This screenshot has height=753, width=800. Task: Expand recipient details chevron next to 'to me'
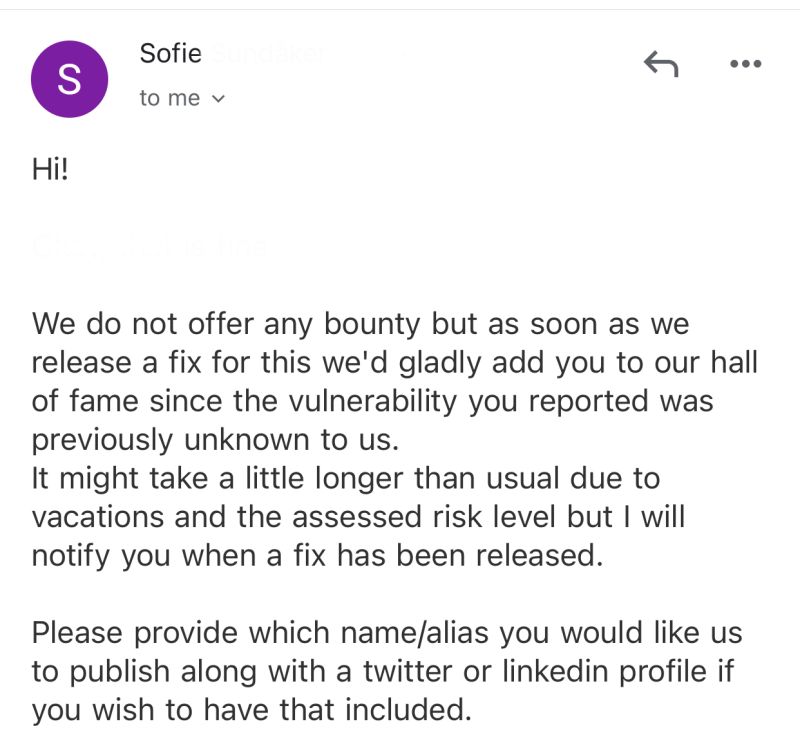coord(219,99)
